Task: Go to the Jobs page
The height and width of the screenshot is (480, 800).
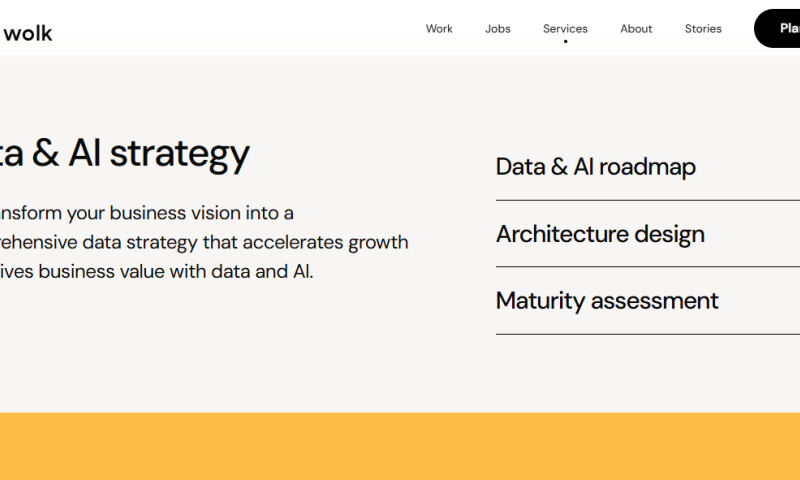Action: click(498, 29)
